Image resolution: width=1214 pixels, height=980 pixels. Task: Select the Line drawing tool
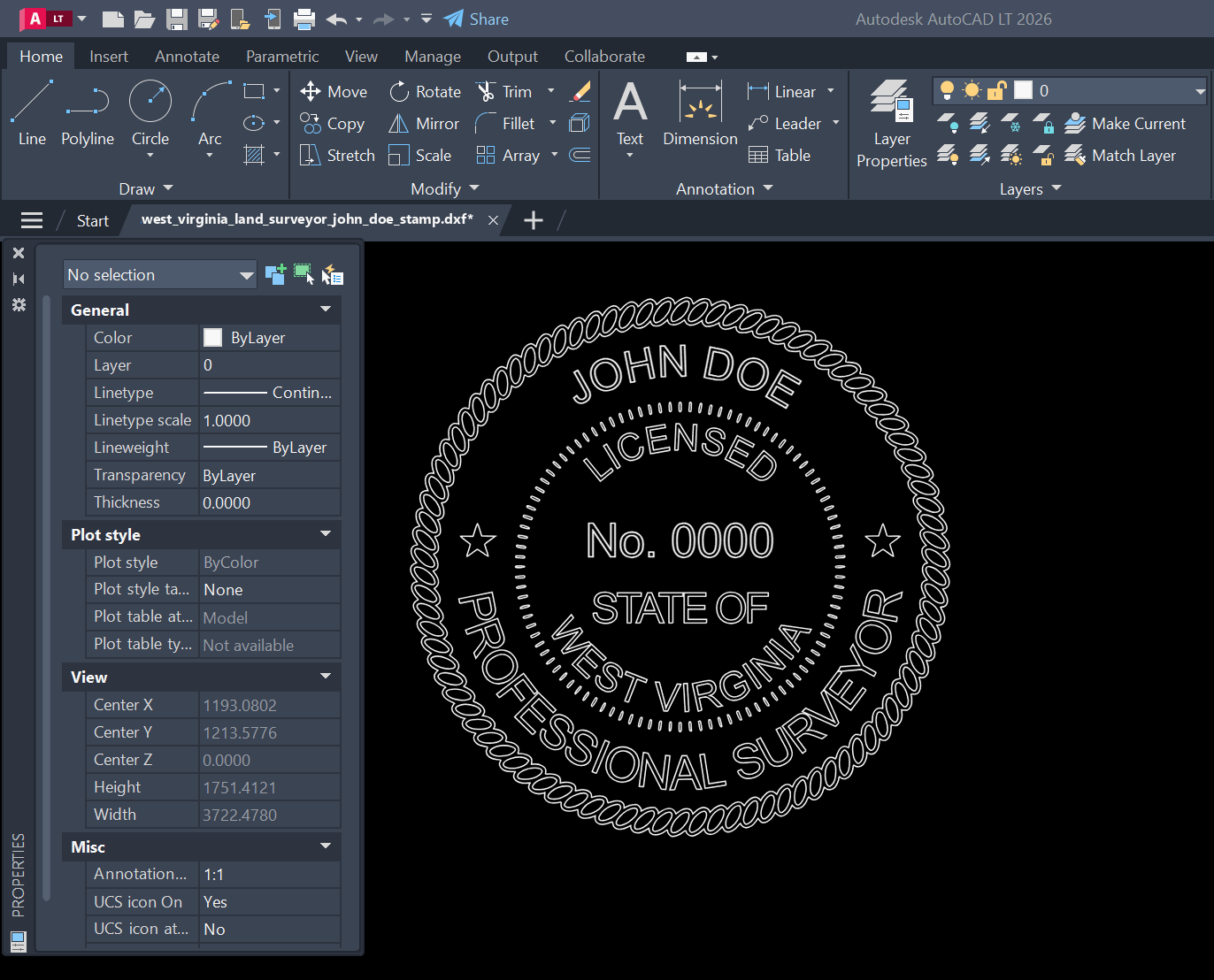click(x=32, y=113)
